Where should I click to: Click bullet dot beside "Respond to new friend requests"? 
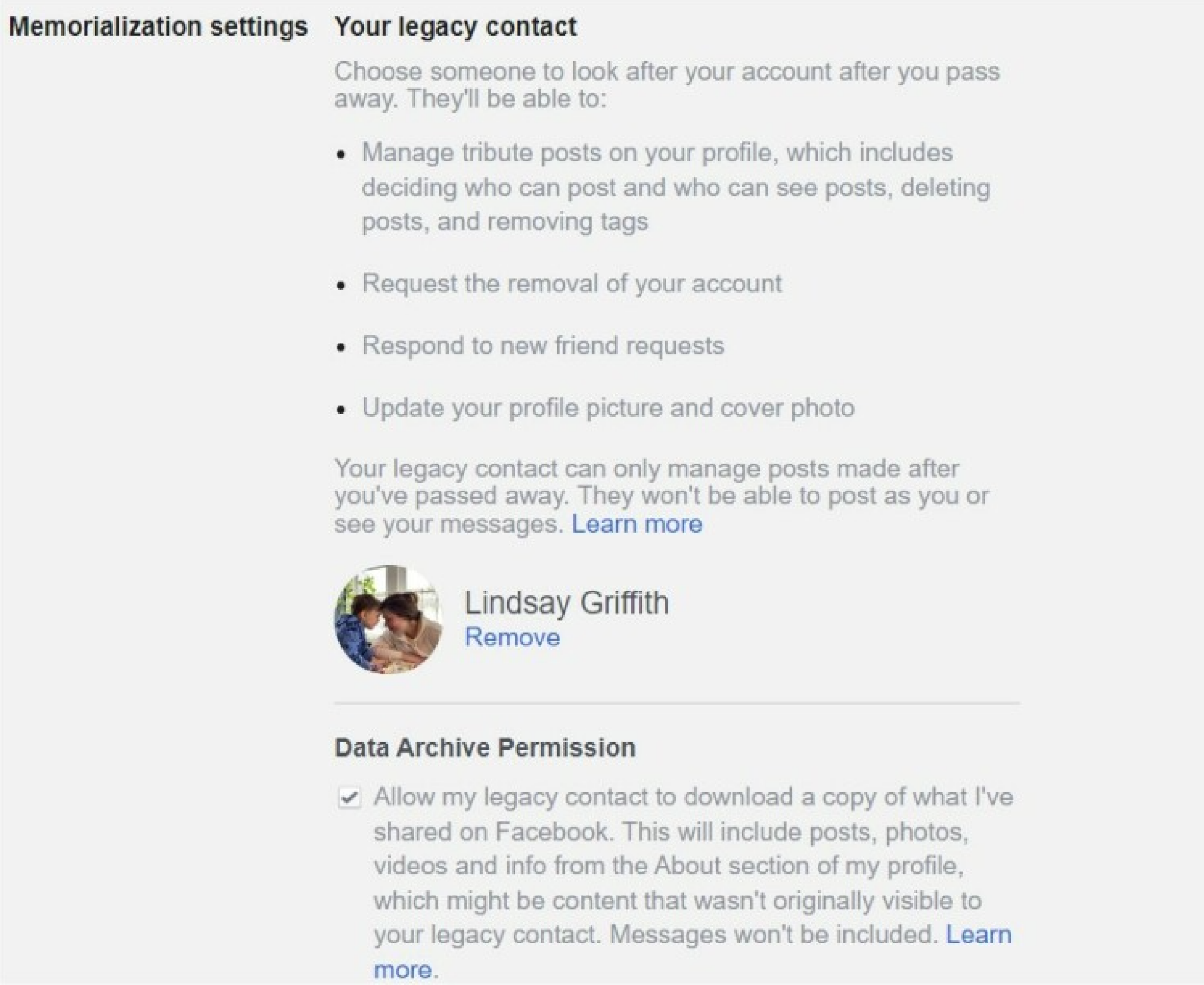(341, 347)
